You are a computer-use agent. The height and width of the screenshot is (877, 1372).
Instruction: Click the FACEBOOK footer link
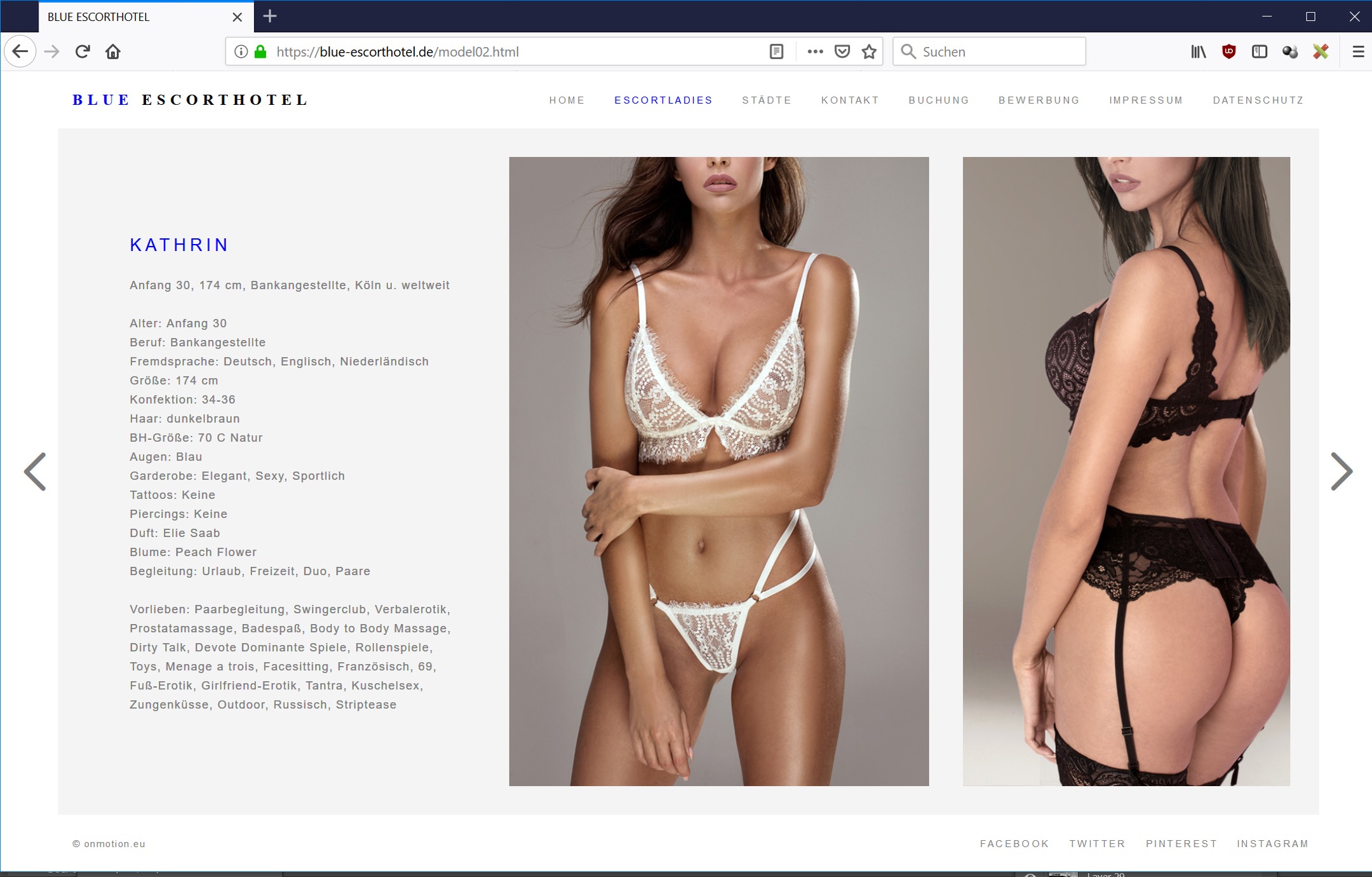click(1014, 844)
